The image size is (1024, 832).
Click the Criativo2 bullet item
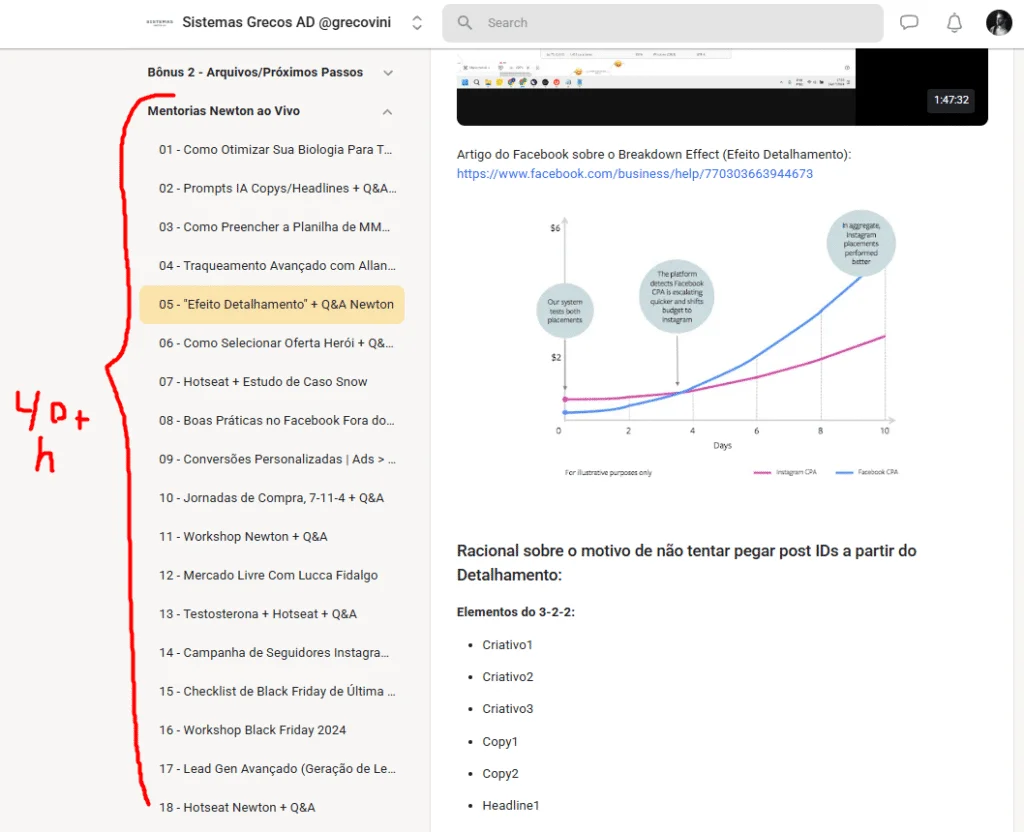pyautogui.click(x=507, y=677)
